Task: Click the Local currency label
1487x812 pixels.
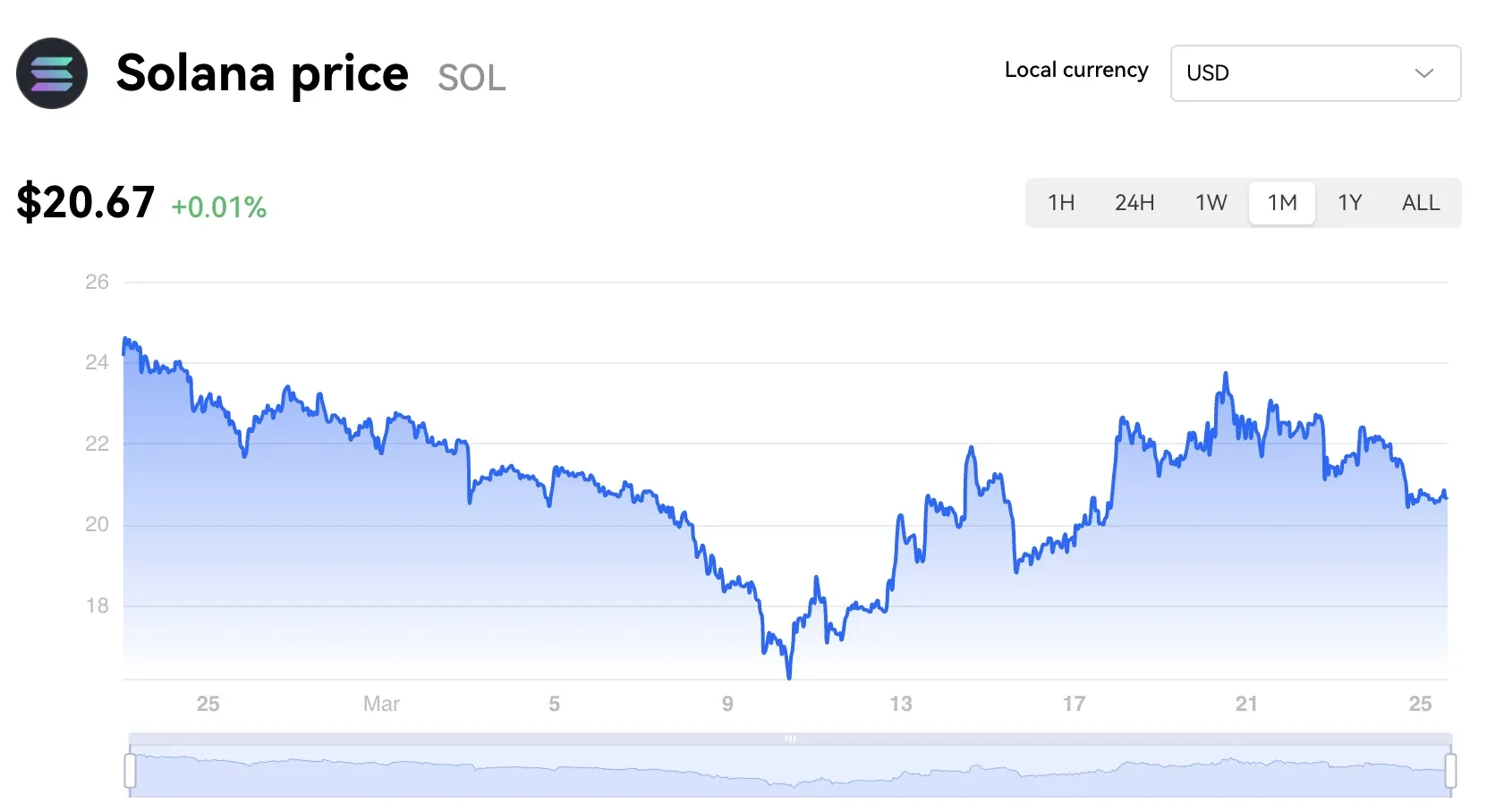Action: point(1076,71)
